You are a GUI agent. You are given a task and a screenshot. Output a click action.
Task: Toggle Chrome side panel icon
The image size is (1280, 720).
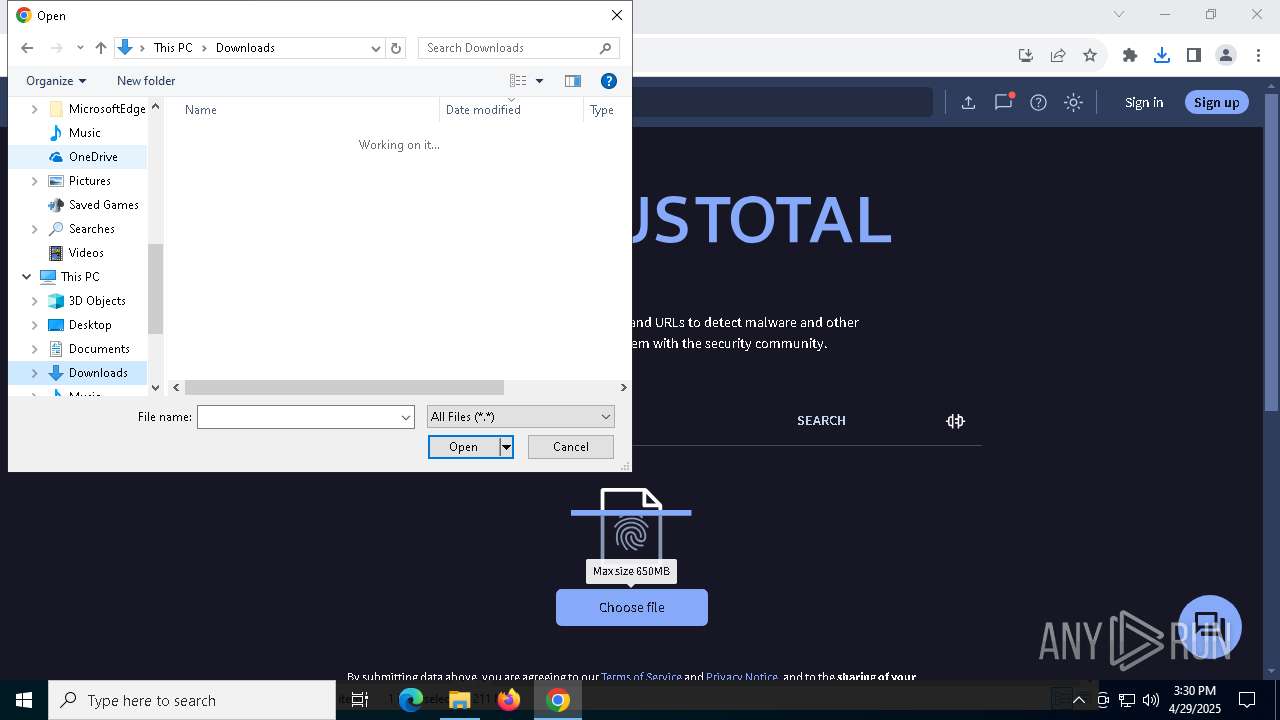[x=1194, y=55]
